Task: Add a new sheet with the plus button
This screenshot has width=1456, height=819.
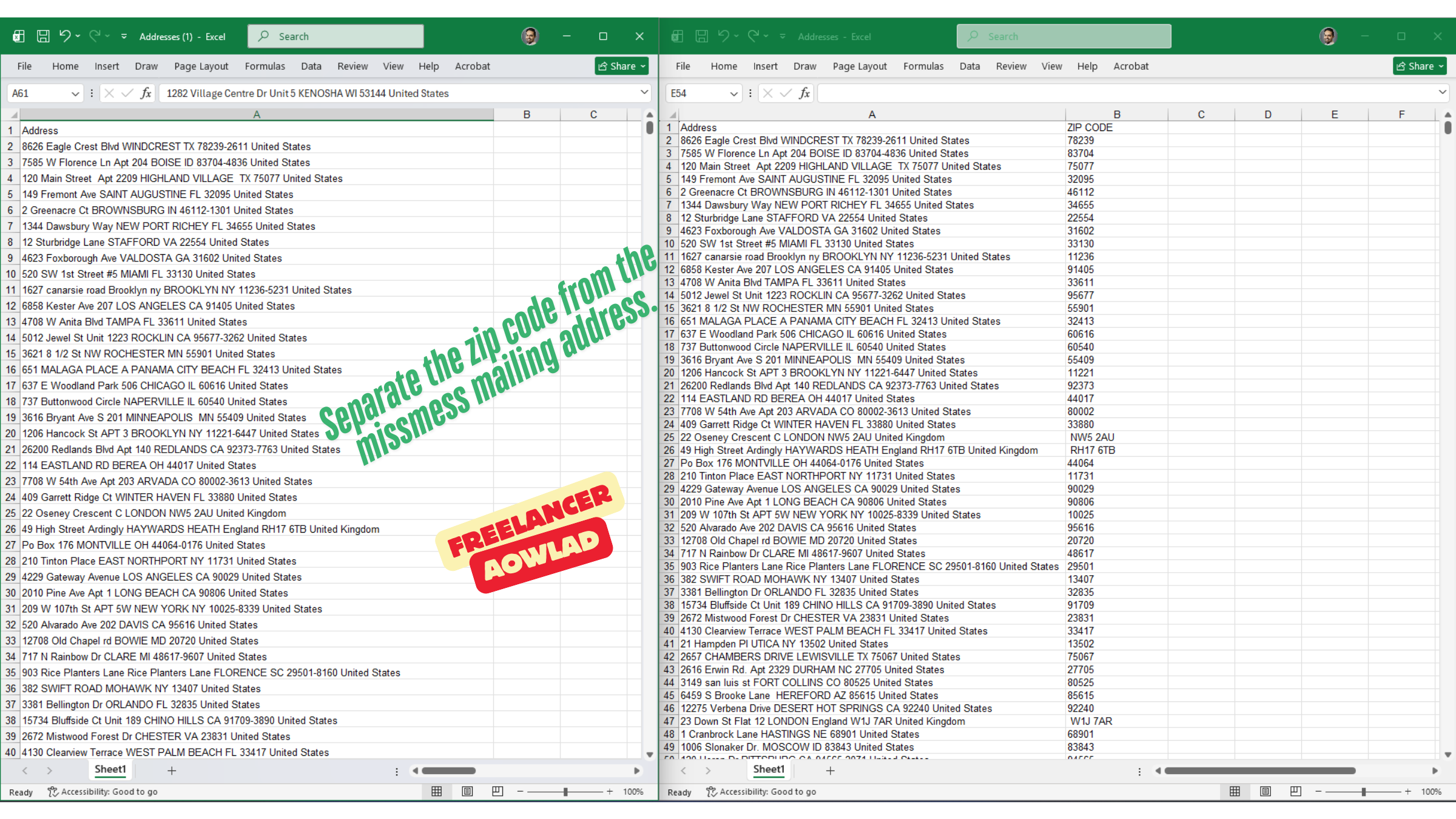Action: coord(172,770)
